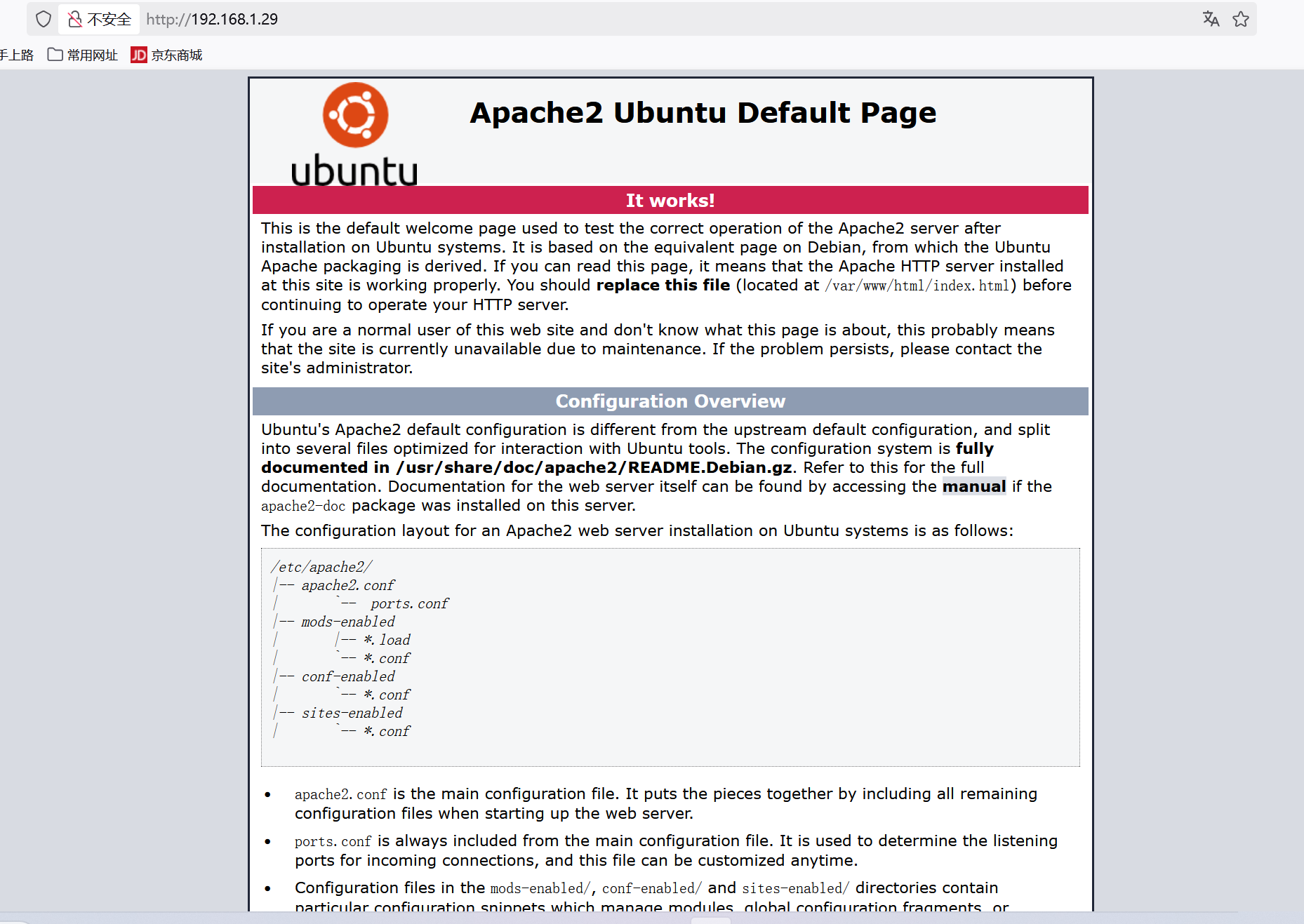Click apache2.conf in the layout tree
The width and height of the screenshot is (1304, 924).
[348, 585]
